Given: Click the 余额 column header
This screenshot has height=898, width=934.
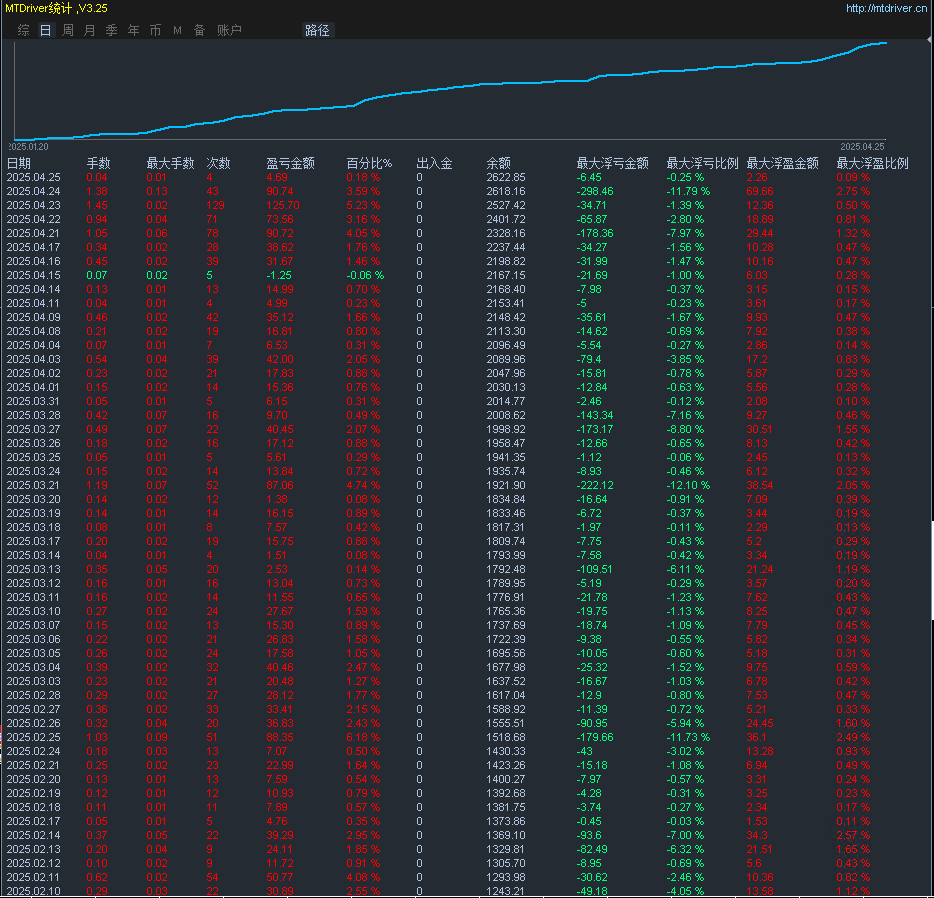Looking at the screenshot, I should 498,163.
